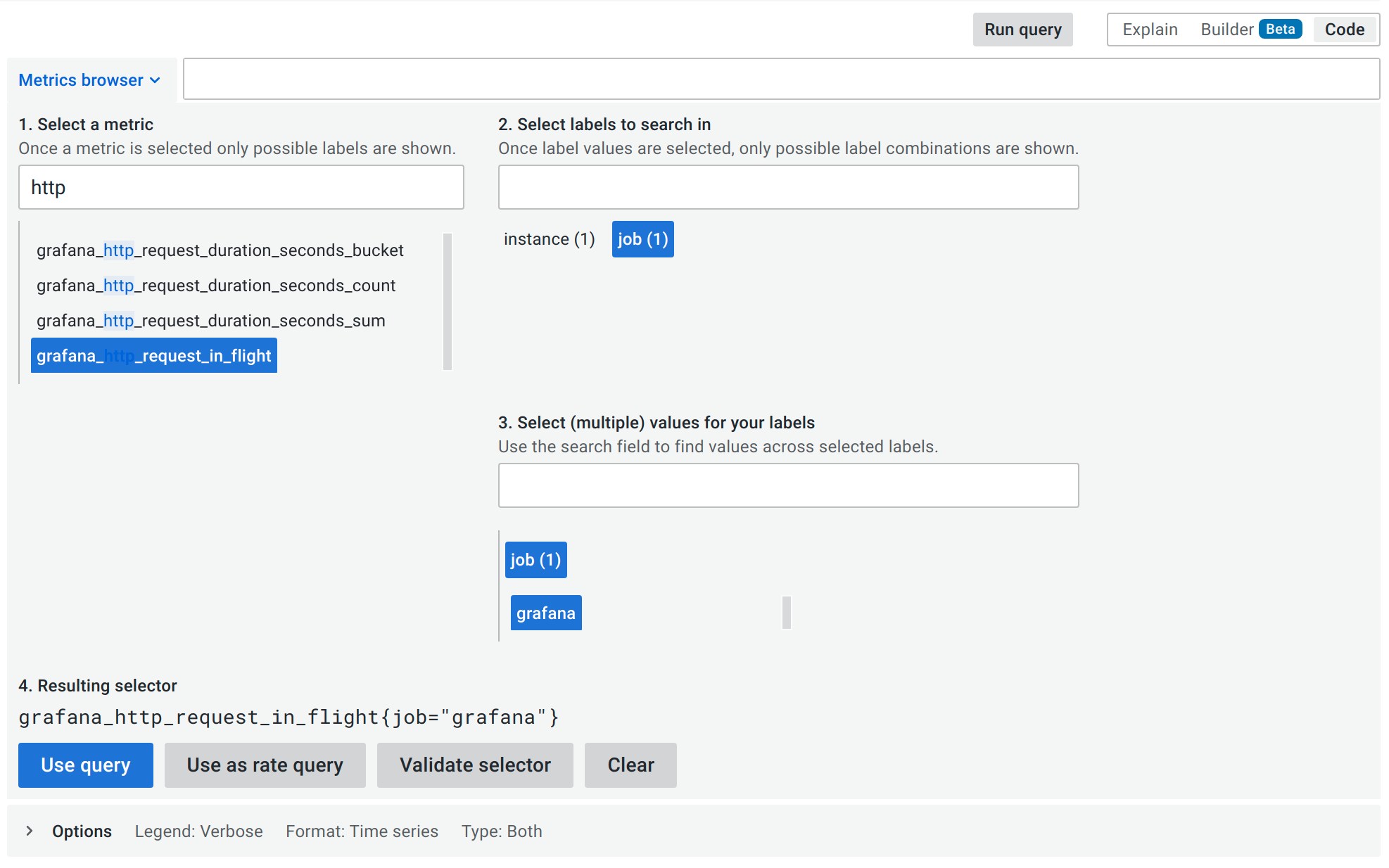Click the label search input field

[x=787, y=186]
